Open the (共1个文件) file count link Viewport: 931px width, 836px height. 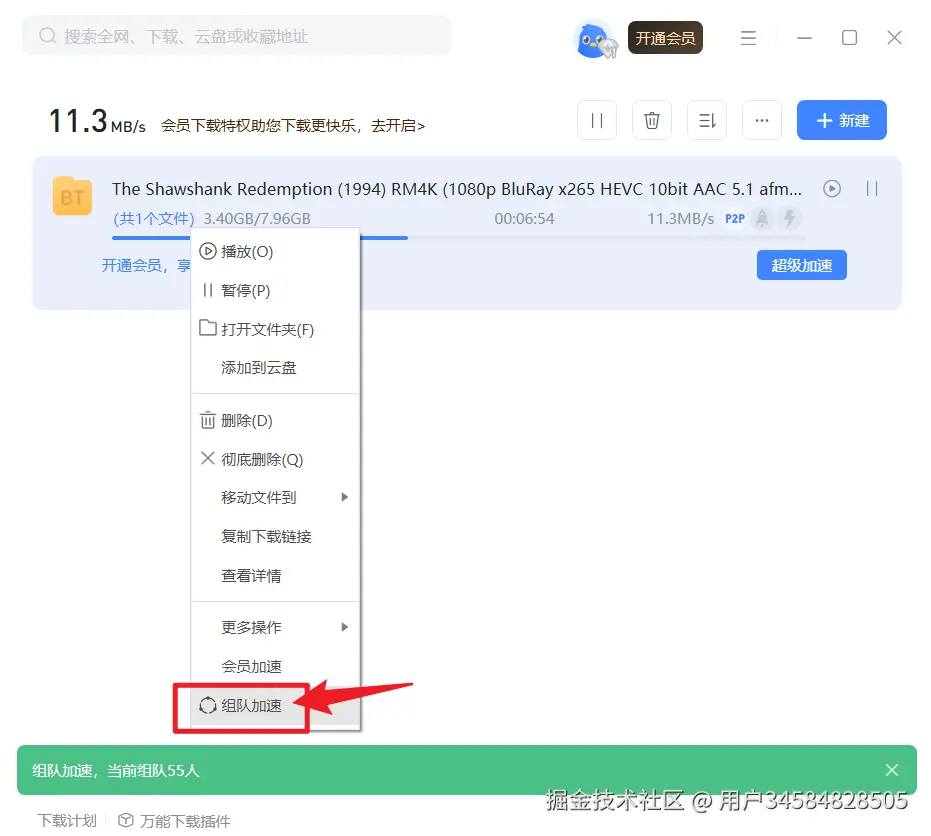point(154,218)
